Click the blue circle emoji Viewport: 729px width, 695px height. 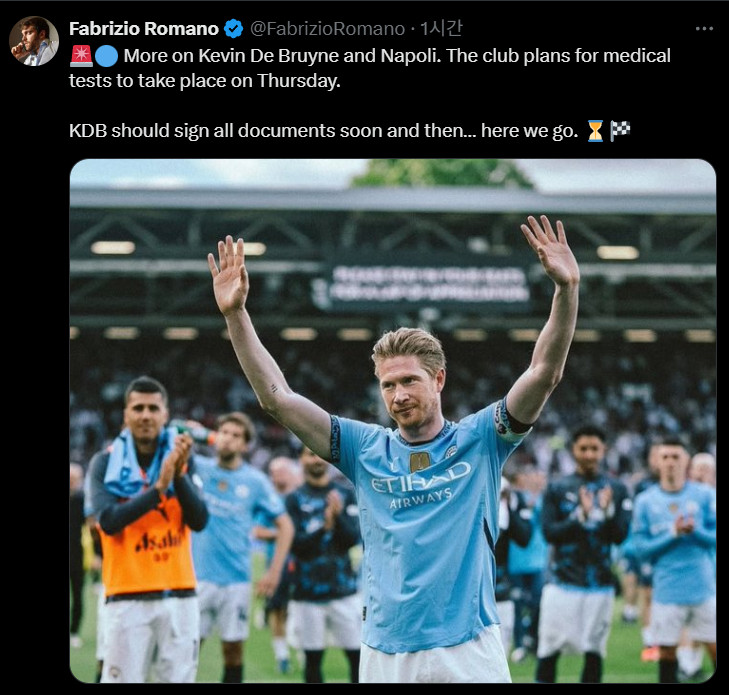click(106, 56)
